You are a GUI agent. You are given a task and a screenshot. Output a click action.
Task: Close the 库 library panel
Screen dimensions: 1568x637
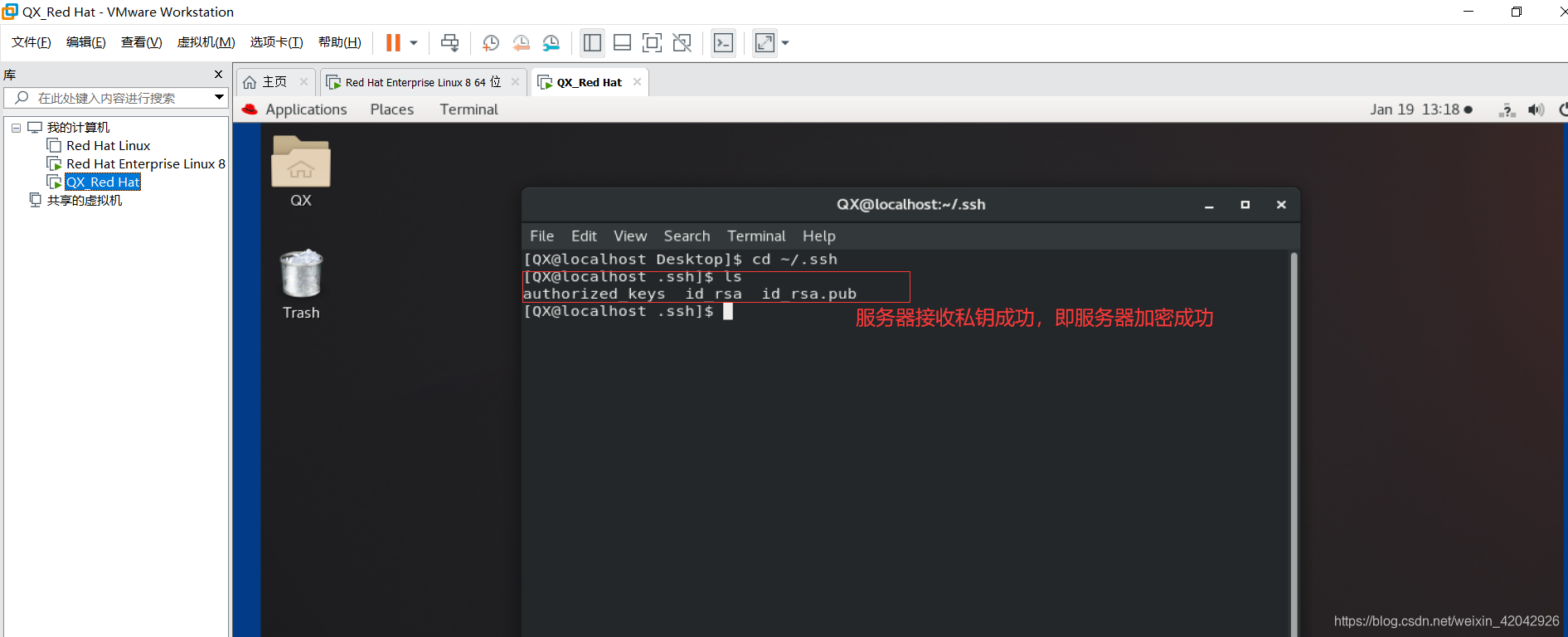[x=219, y=74]
